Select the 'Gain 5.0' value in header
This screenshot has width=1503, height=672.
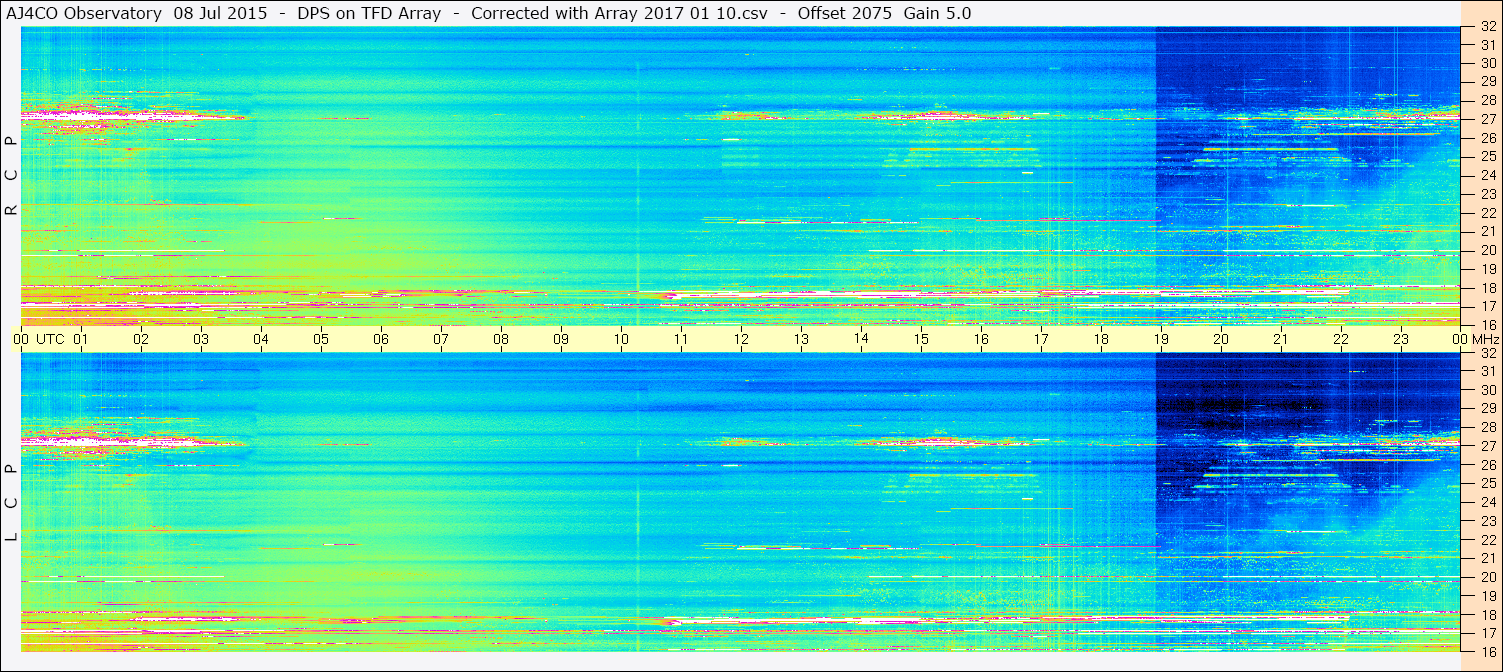[937, 14]
